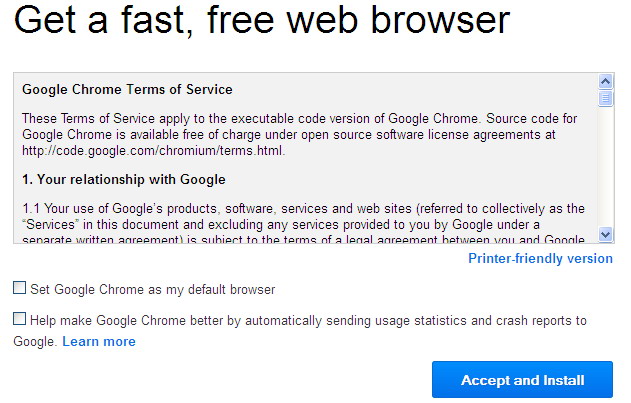631x403 pixels.
Task: Click the "1. Your relationship with Google" heading
Action: click(x=124, y=180)
